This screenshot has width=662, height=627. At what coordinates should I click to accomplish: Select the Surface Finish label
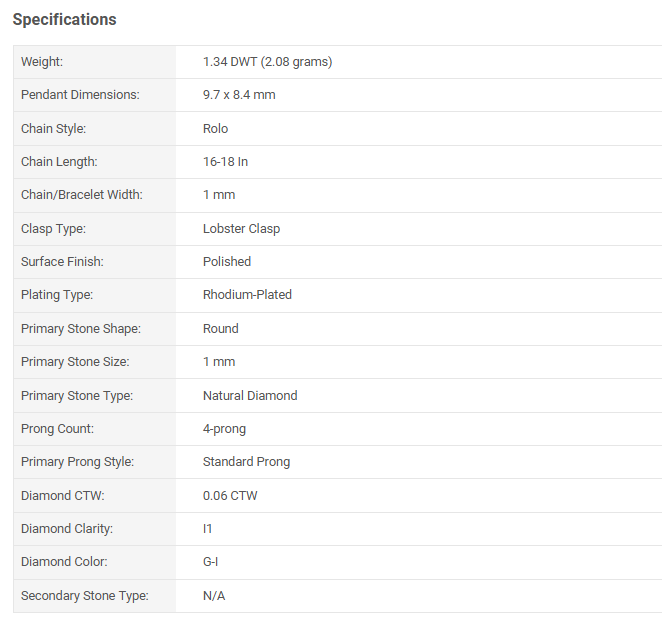pos(62,262)
